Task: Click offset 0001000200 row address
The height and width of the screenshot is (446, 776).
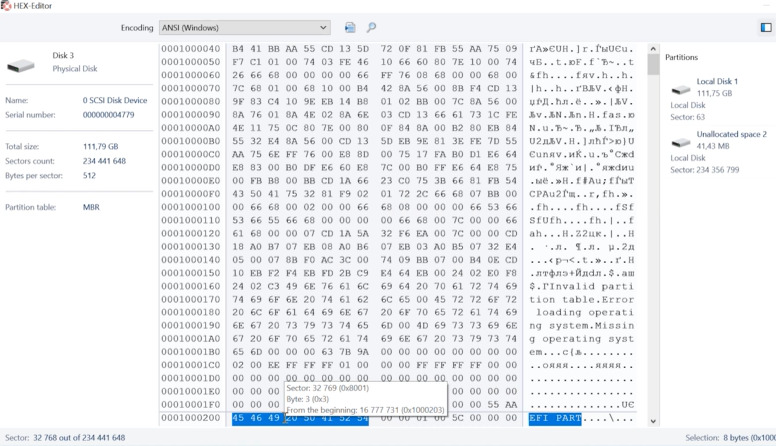Action: (191, 418)
